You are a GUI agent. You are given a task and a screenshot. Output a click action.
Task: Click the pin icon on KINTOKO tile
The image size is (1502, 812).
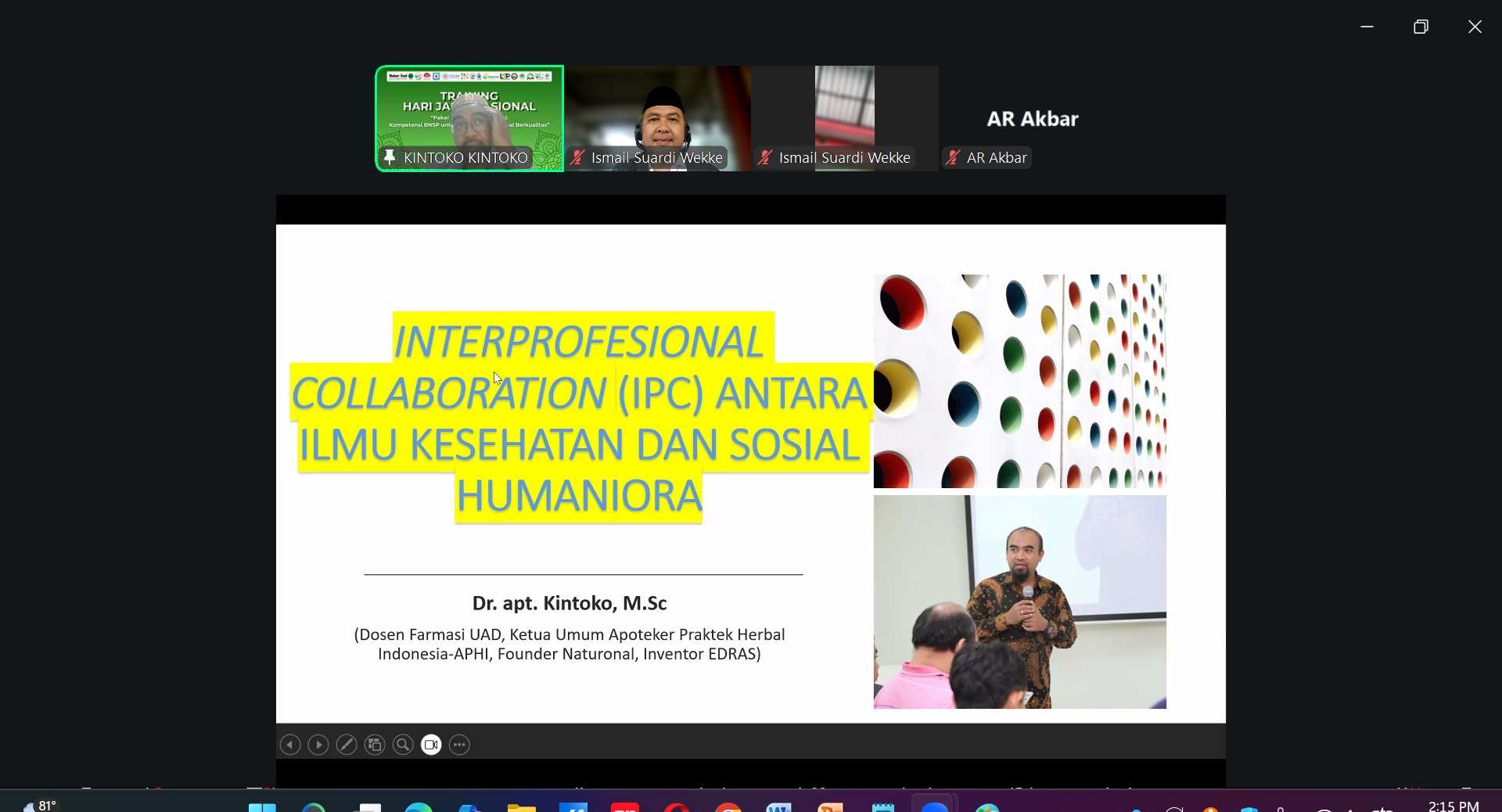point(390,157)
